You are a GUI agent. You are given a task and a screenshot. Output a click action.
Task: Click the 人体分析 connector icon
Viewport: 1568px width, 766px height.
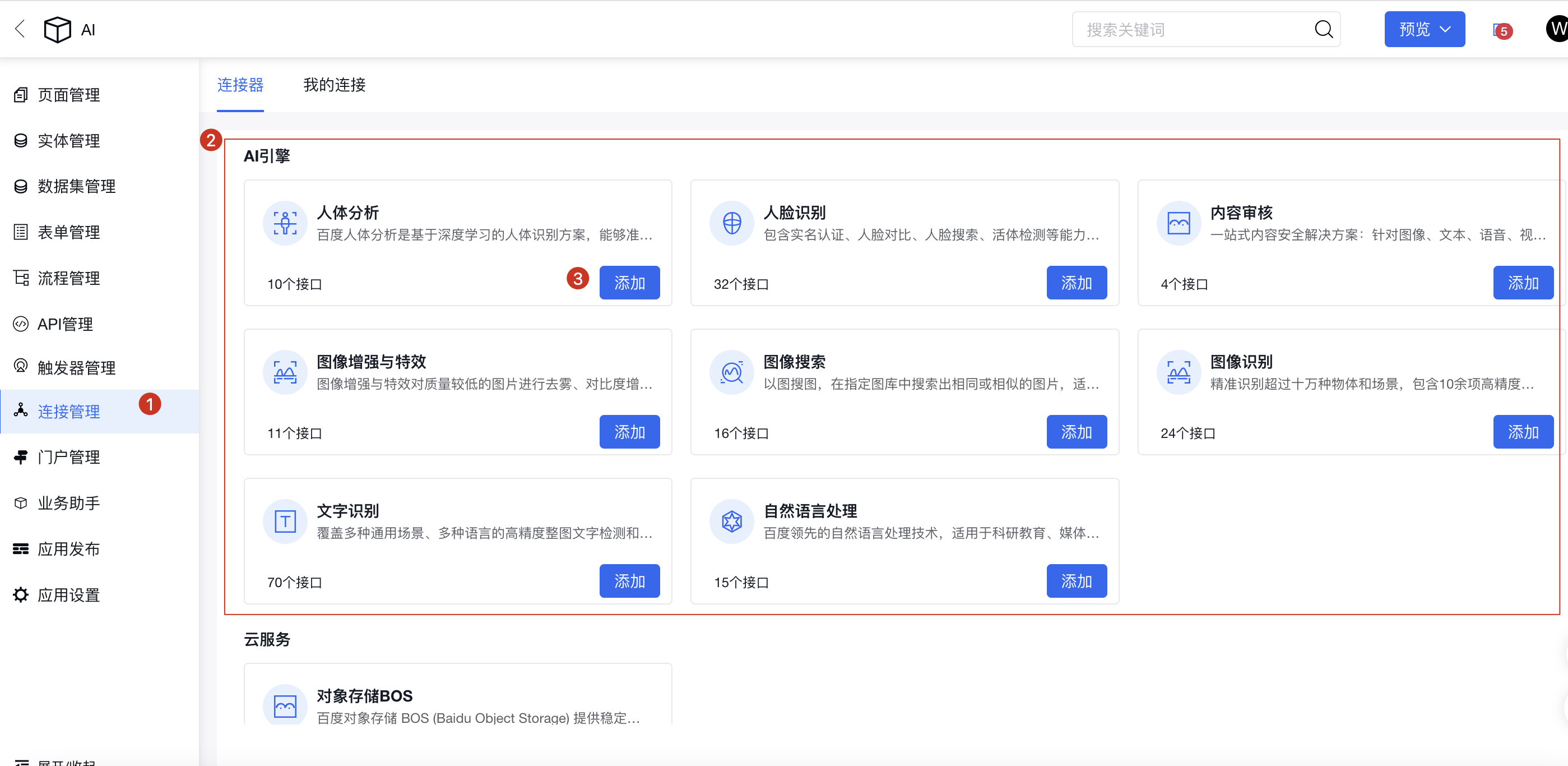coord(285,224)
